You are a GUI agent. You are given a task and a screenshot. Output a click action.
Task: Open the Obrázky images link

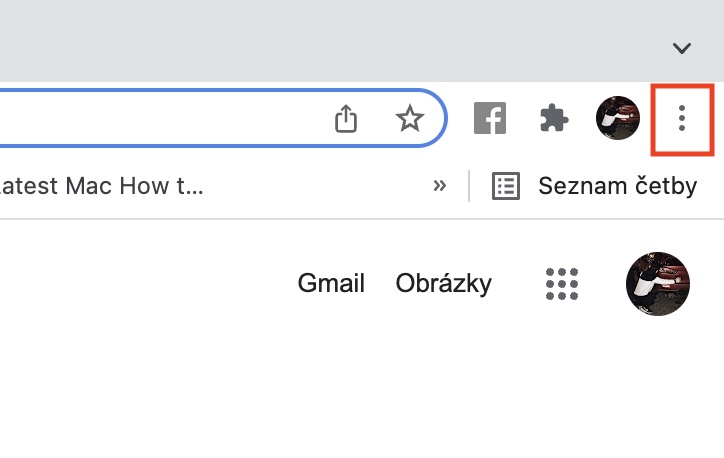pyautogui.click(x=444, y=284)
